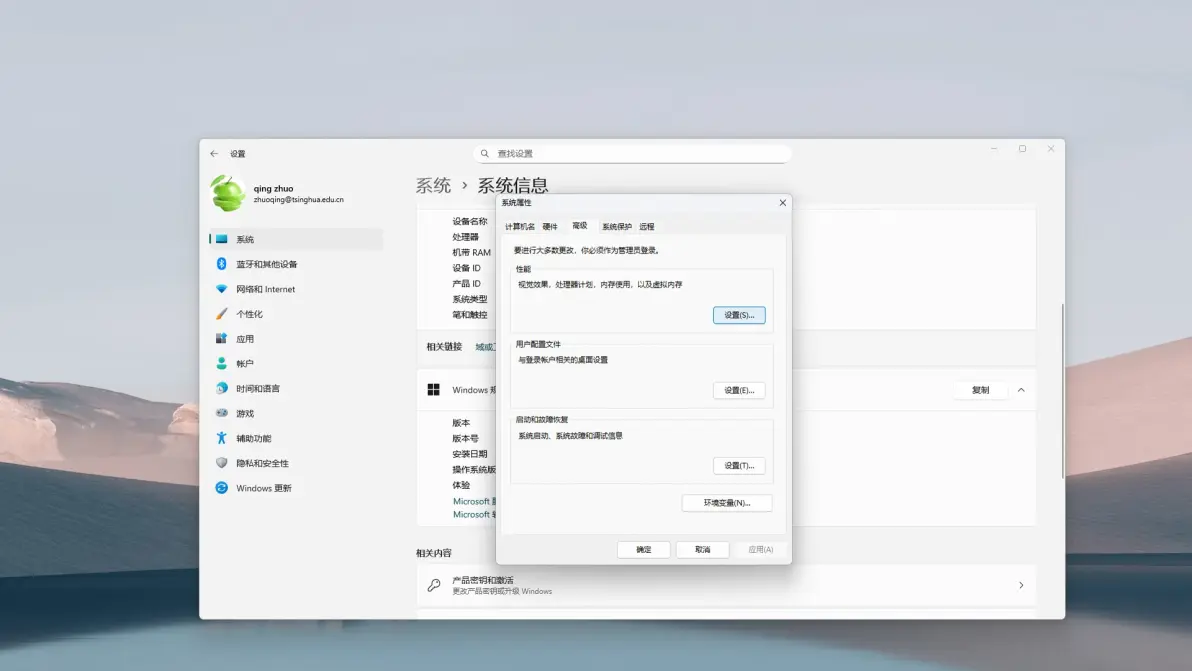The width and height of the screenshot is (1192, 671).
Task: Open the 产品密钥和激活 row chevron
Action: pos(1021,585)
